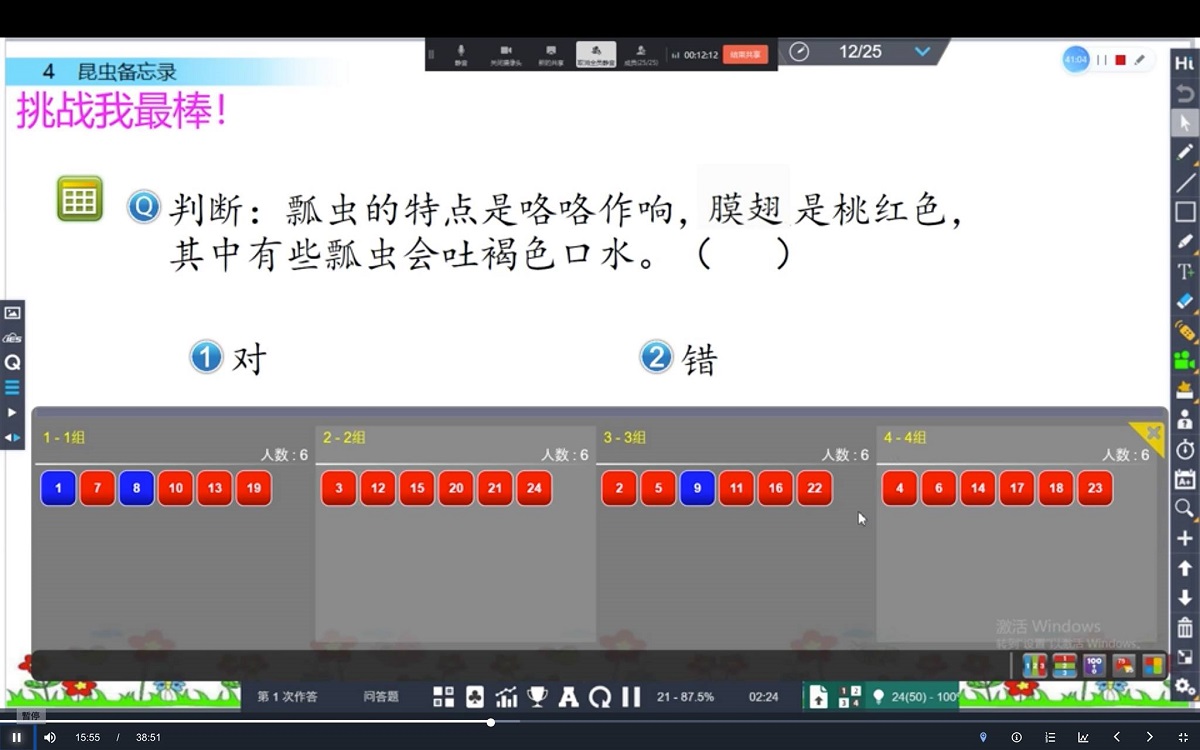Select answer option 1 对
The height and width of the screenshot is (750, 1200).
pos(207,357)
